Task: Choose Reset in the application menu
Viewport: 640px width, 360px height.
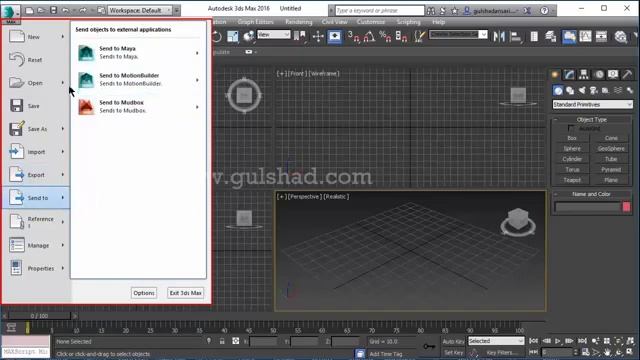Action: (x=36, y=60)
